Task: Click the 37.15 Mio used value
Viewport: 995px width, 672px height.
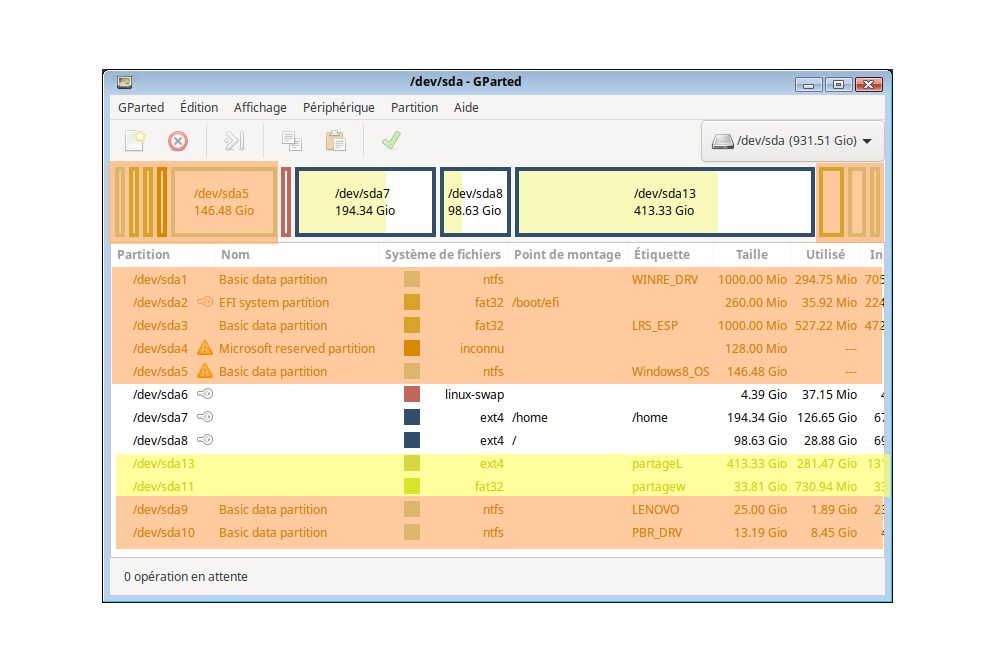Action: click(x=829, y=394)
